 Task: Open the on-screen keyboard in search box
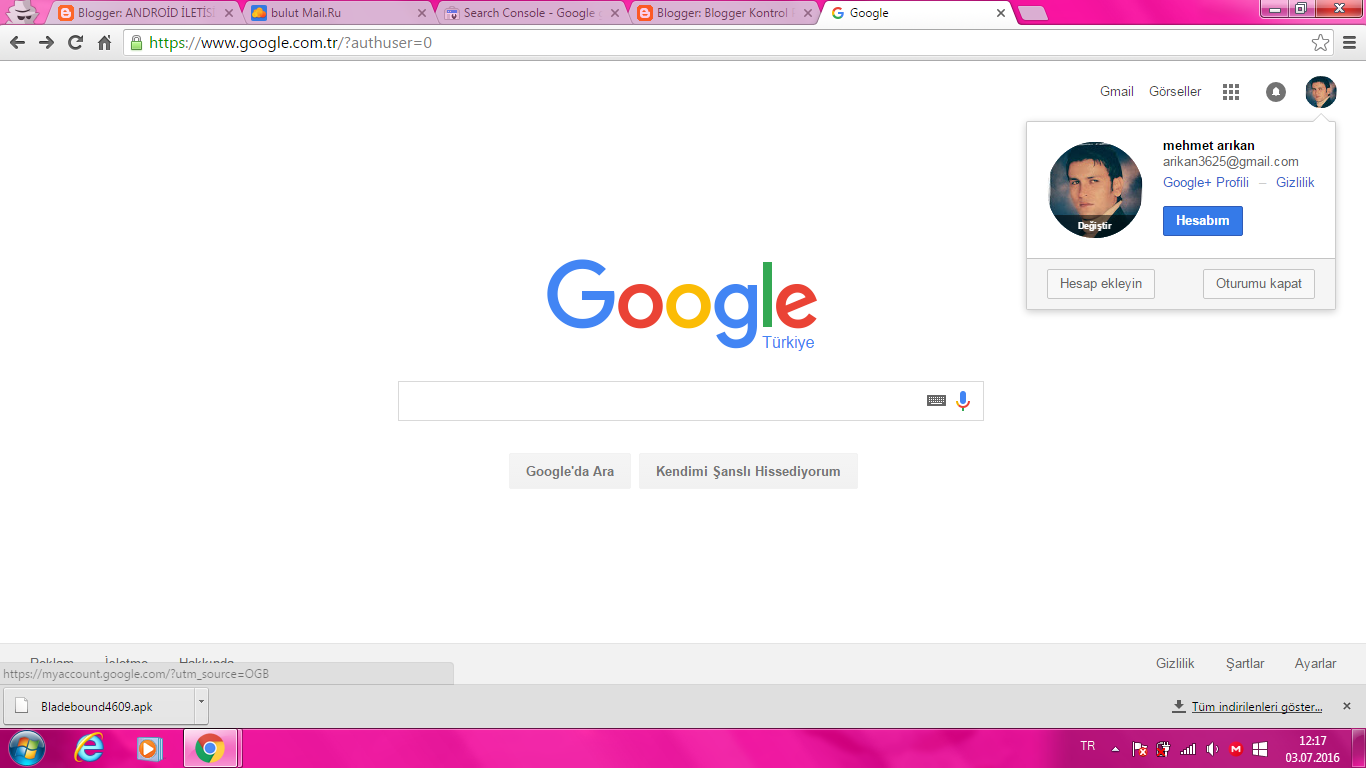[x=936, y=401]
